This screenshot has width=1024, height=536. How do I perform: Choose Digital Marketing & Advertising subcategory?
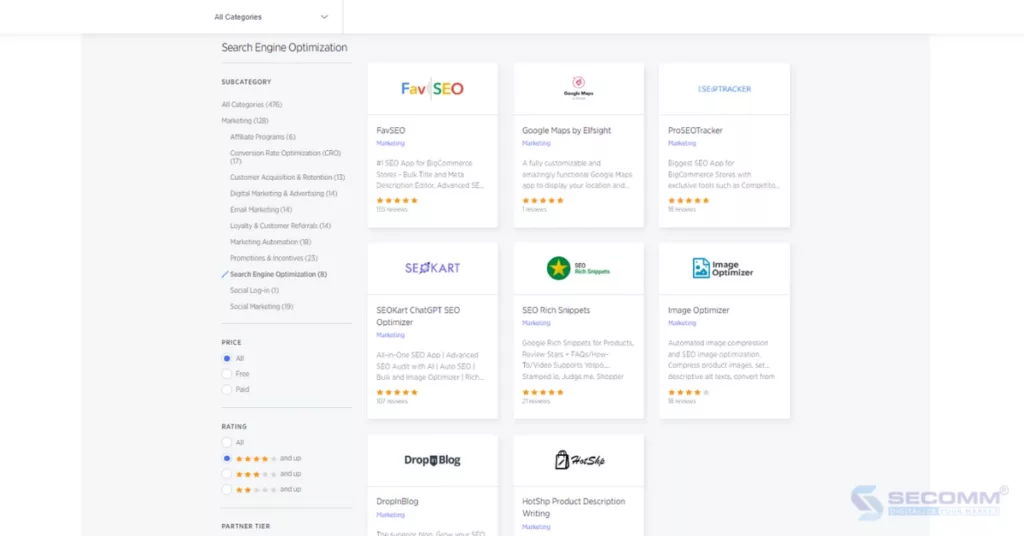tap(283, 193)
